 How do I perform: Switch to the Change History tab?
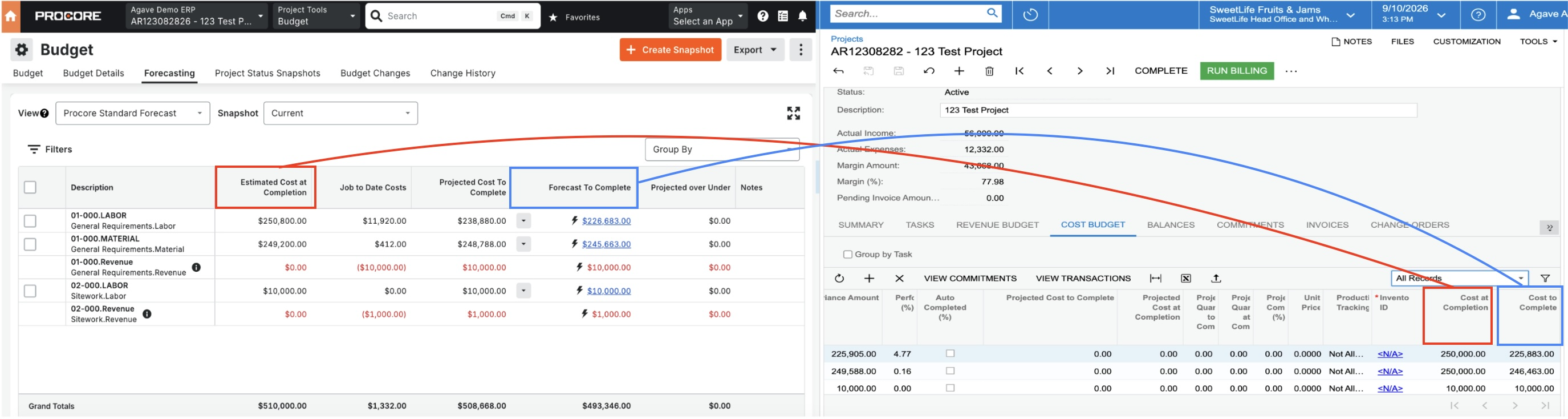tap(462, 73)
